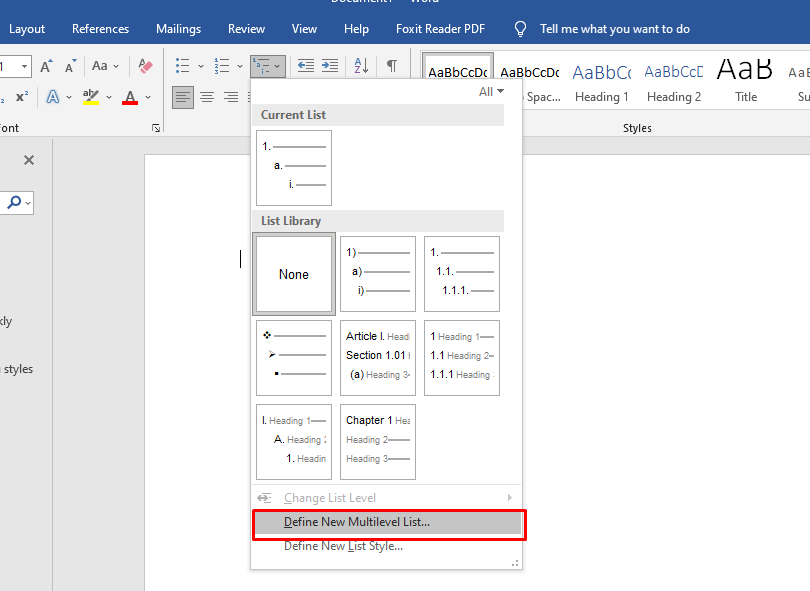810x591 pixels.
Task: Apply the Title style
Action: [x=745, y=82]
